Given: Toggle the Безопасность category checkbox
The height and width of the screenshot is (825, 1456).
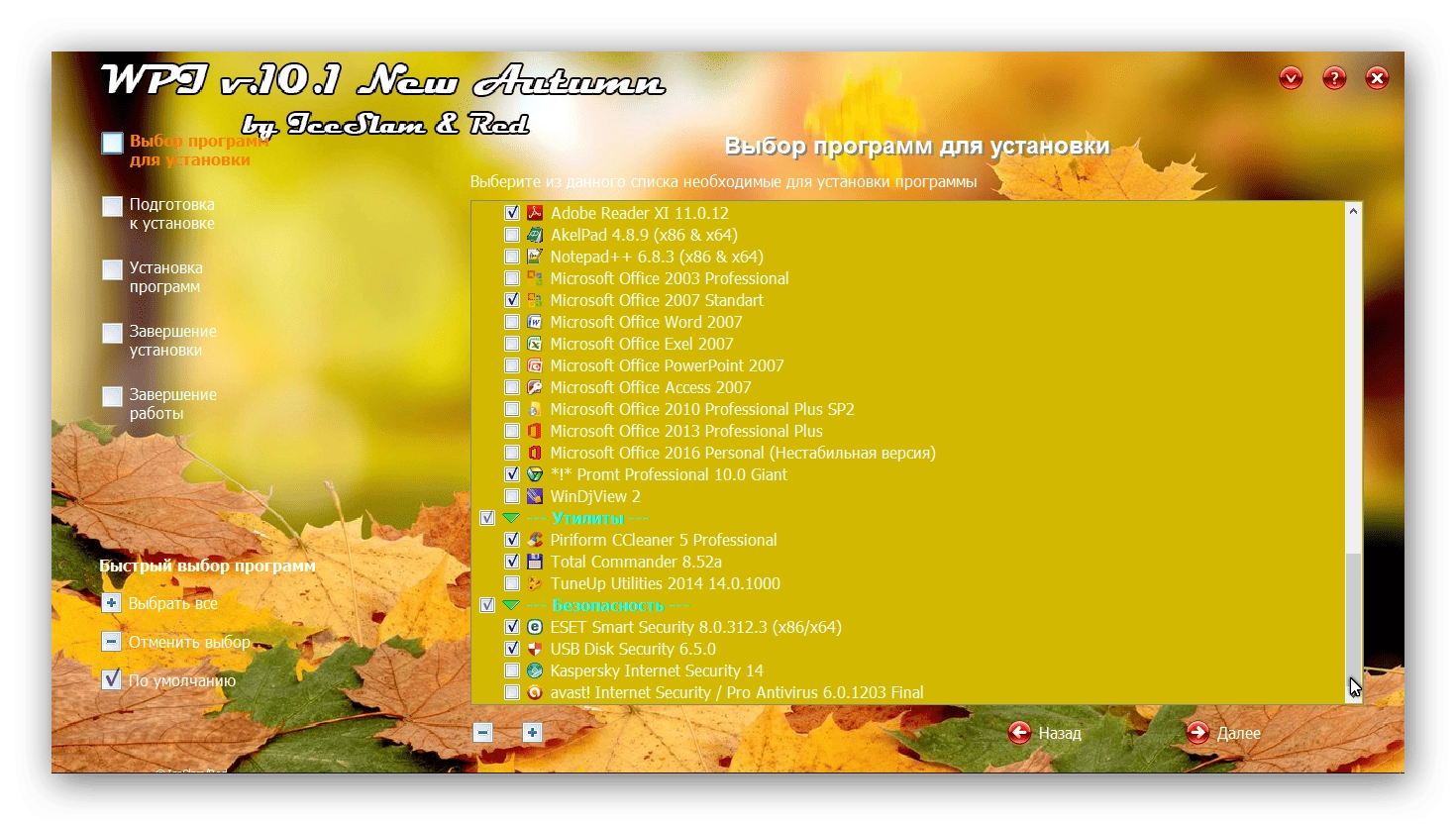Looking at the screenshot, I should 487,605.
